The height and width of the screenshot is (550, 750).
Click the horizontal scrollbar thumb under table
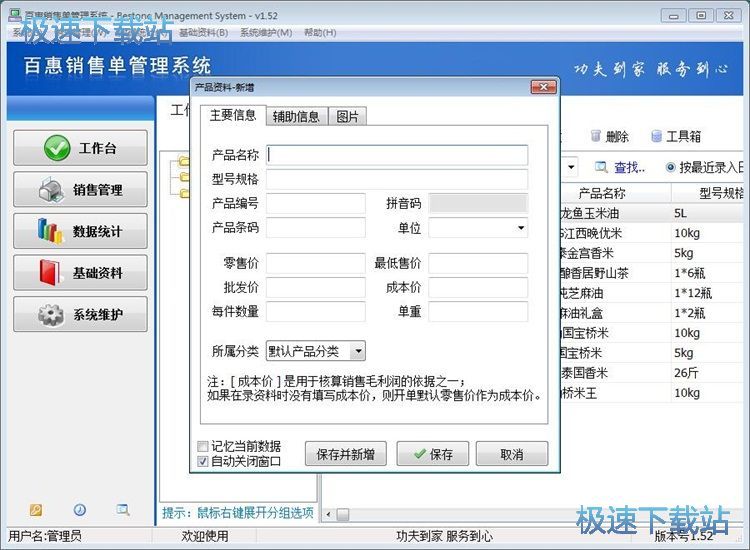click(x=342, y=515)
